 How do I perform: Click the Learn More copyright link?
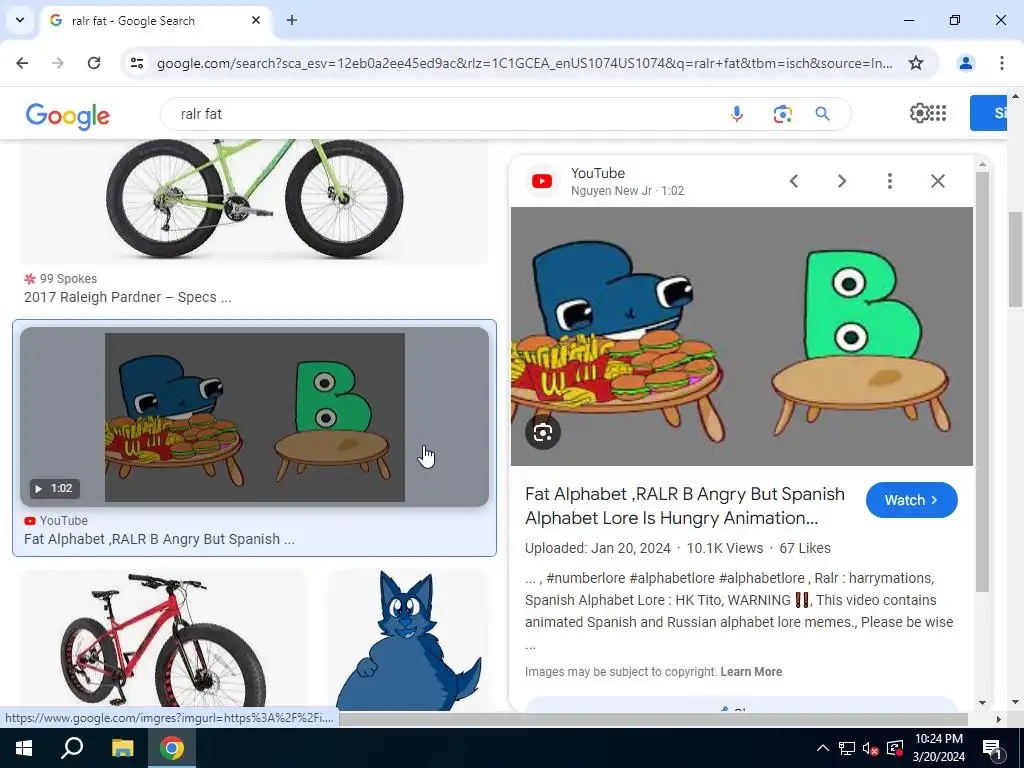tap(751, 671)
